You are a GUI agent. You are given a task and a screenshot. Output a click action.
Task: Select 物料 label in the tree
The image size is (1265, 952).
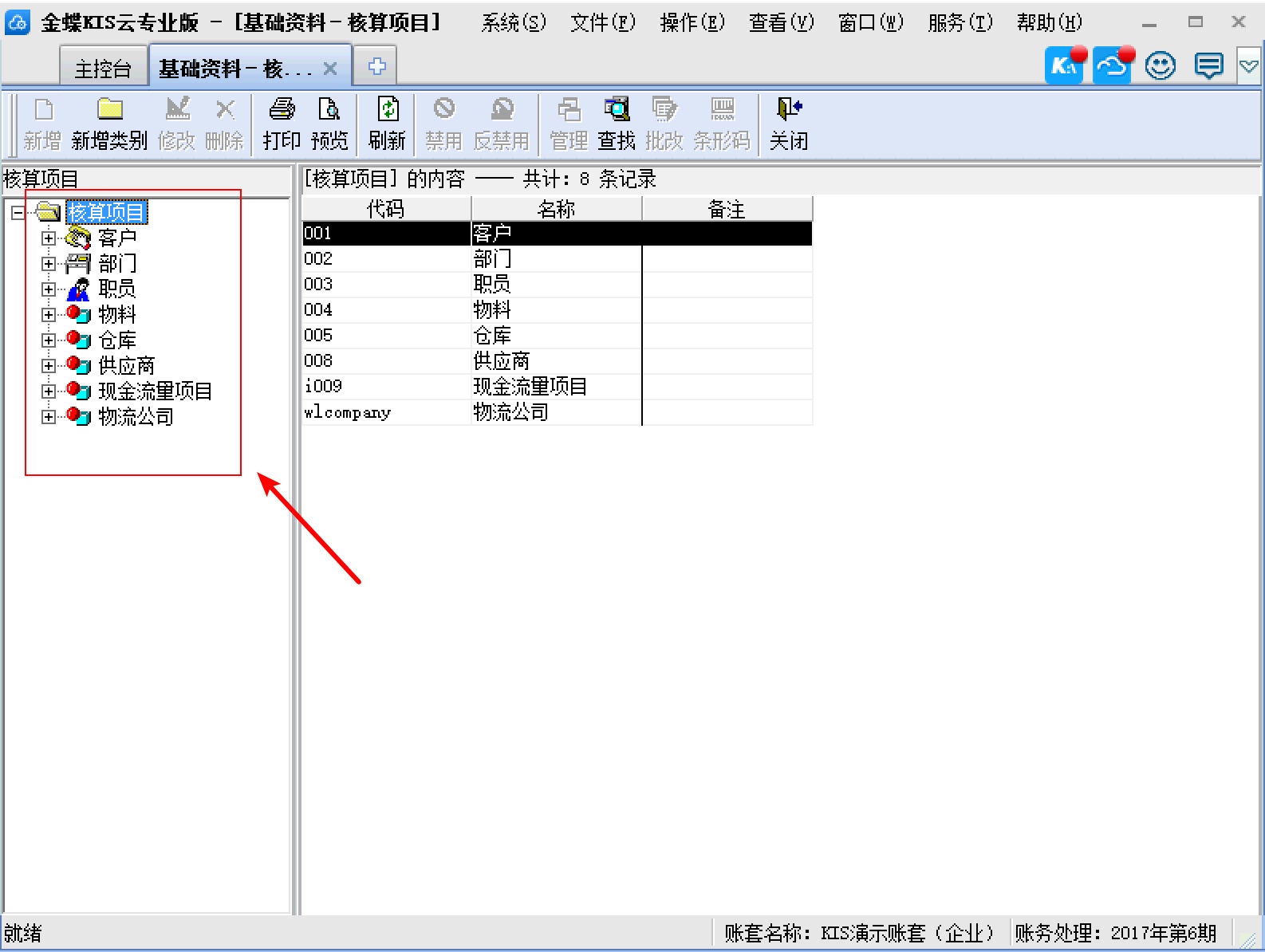pyautogui.click(x=117, y=315)
